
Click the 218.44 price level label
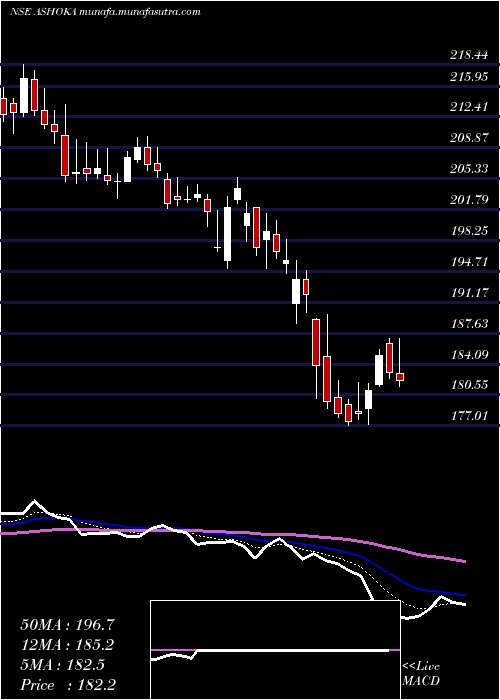click(x=469, y=55)
